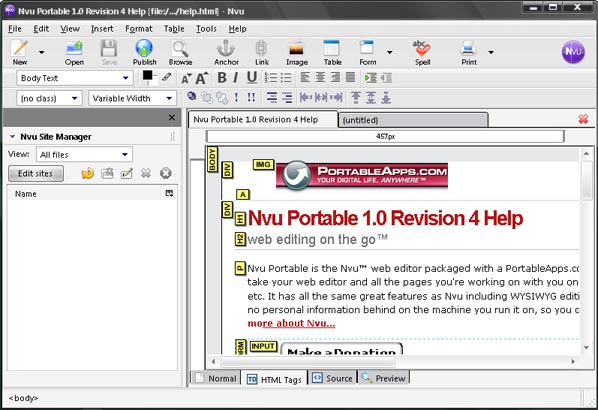Collapse the Nvu Site Manager section
Screen dimensions: 598x410
(x=12, y=136)
